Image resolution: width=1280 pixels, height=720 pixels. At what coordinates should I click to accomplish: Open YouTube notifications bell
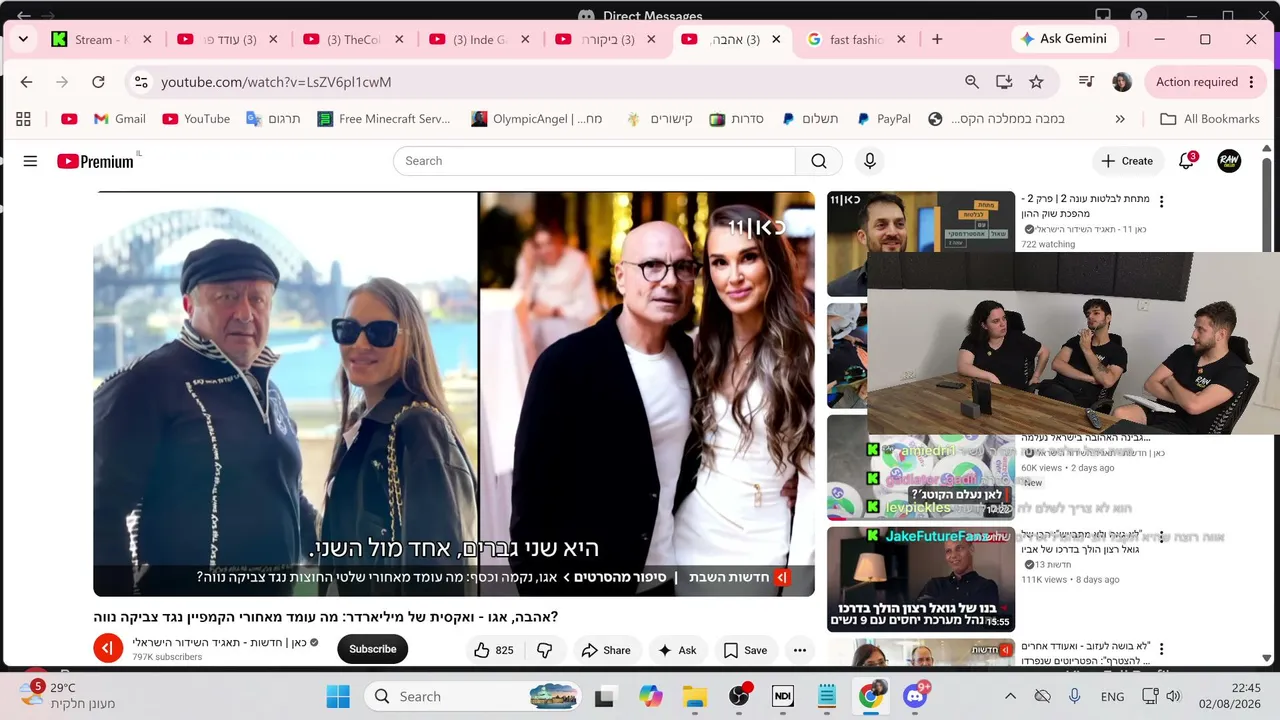1186,161
